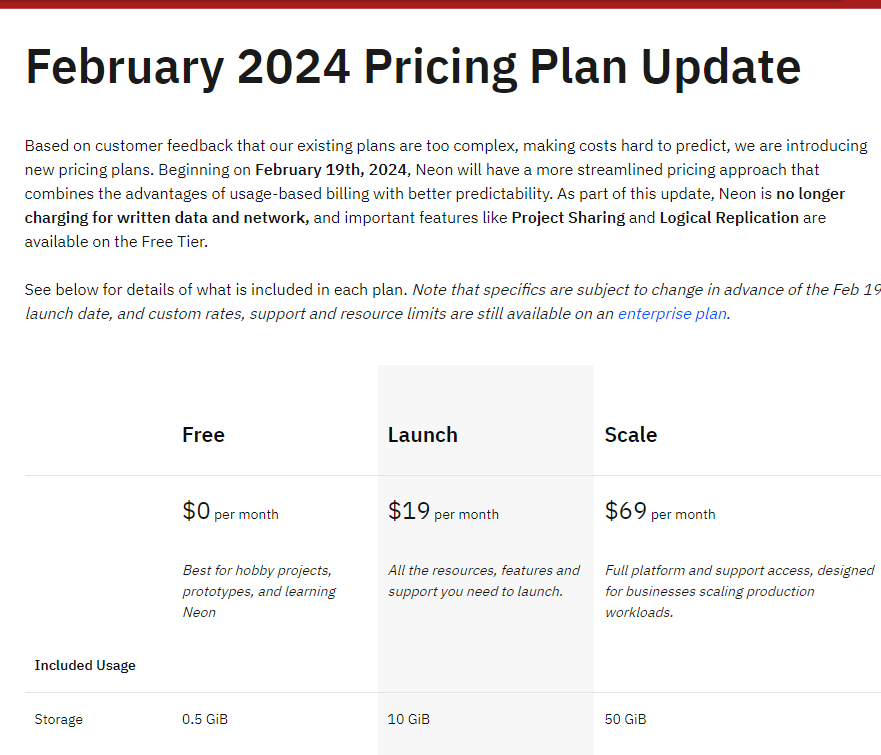Open the enterprise plan link
The image size is (881, 755).
point(672,314)
